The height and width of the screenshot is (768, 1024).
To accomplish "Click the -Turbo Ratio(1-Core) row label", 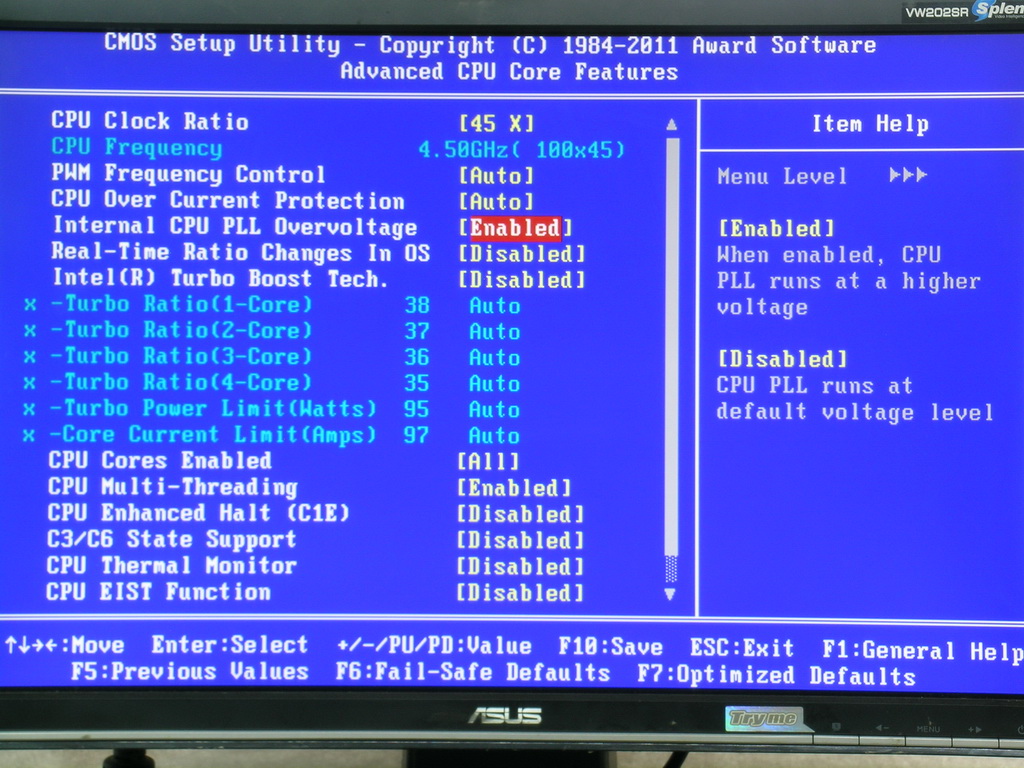I will click(x=181, y=304).
